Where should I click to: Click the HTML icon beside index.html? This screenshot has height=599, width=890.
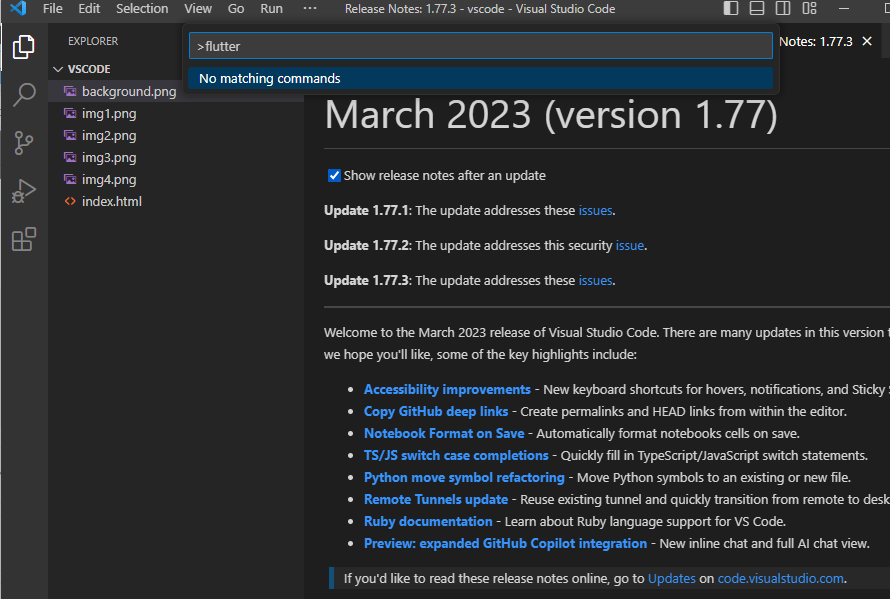[70, 201]
